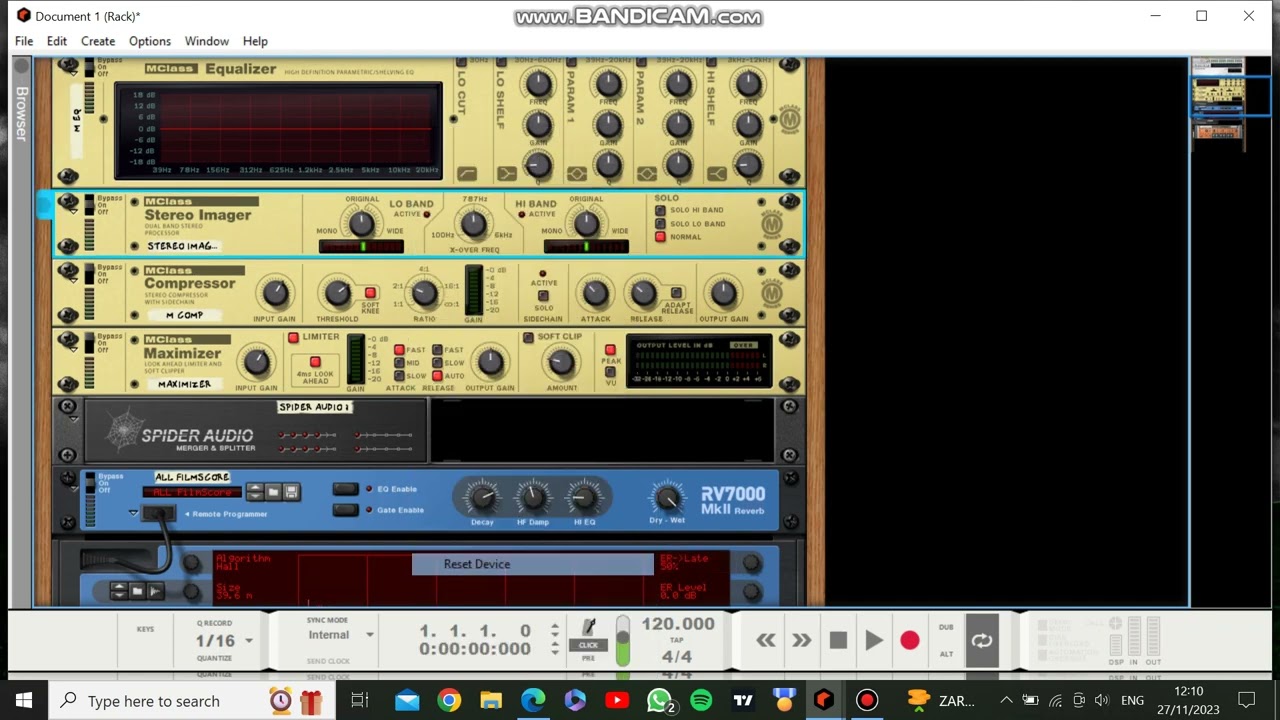Toggle Adapt Release on the Compressor

676,293
